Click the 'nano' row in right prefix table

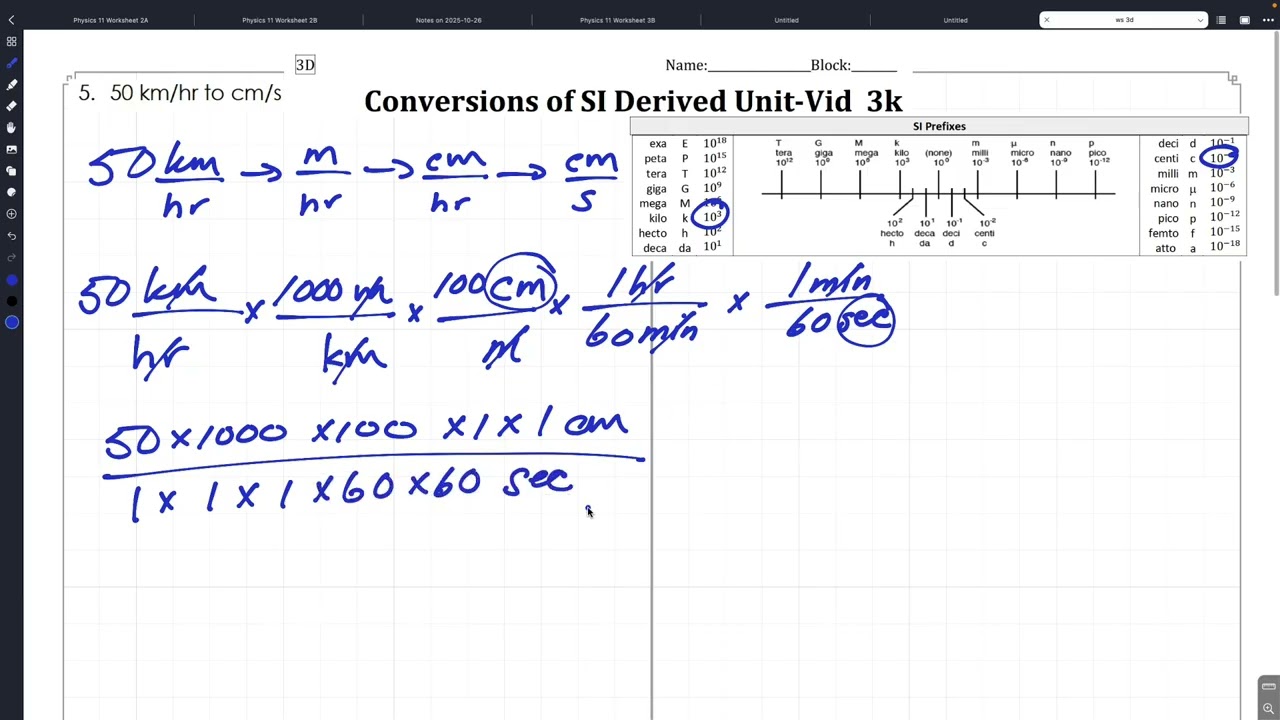click(x=1193, y=203)
